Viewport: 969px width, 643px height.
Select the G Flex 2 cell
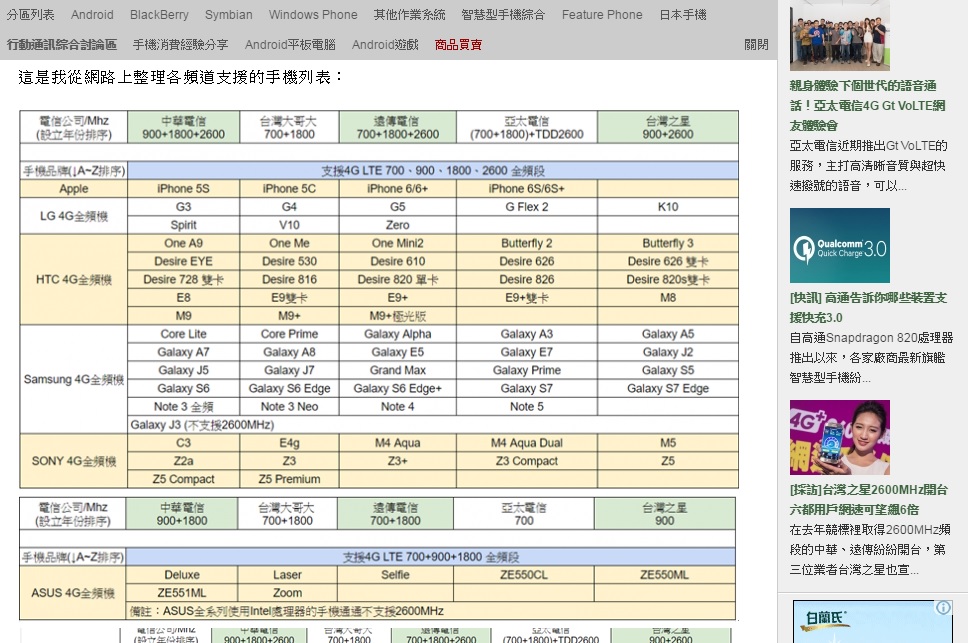click(x=527, y=207)
